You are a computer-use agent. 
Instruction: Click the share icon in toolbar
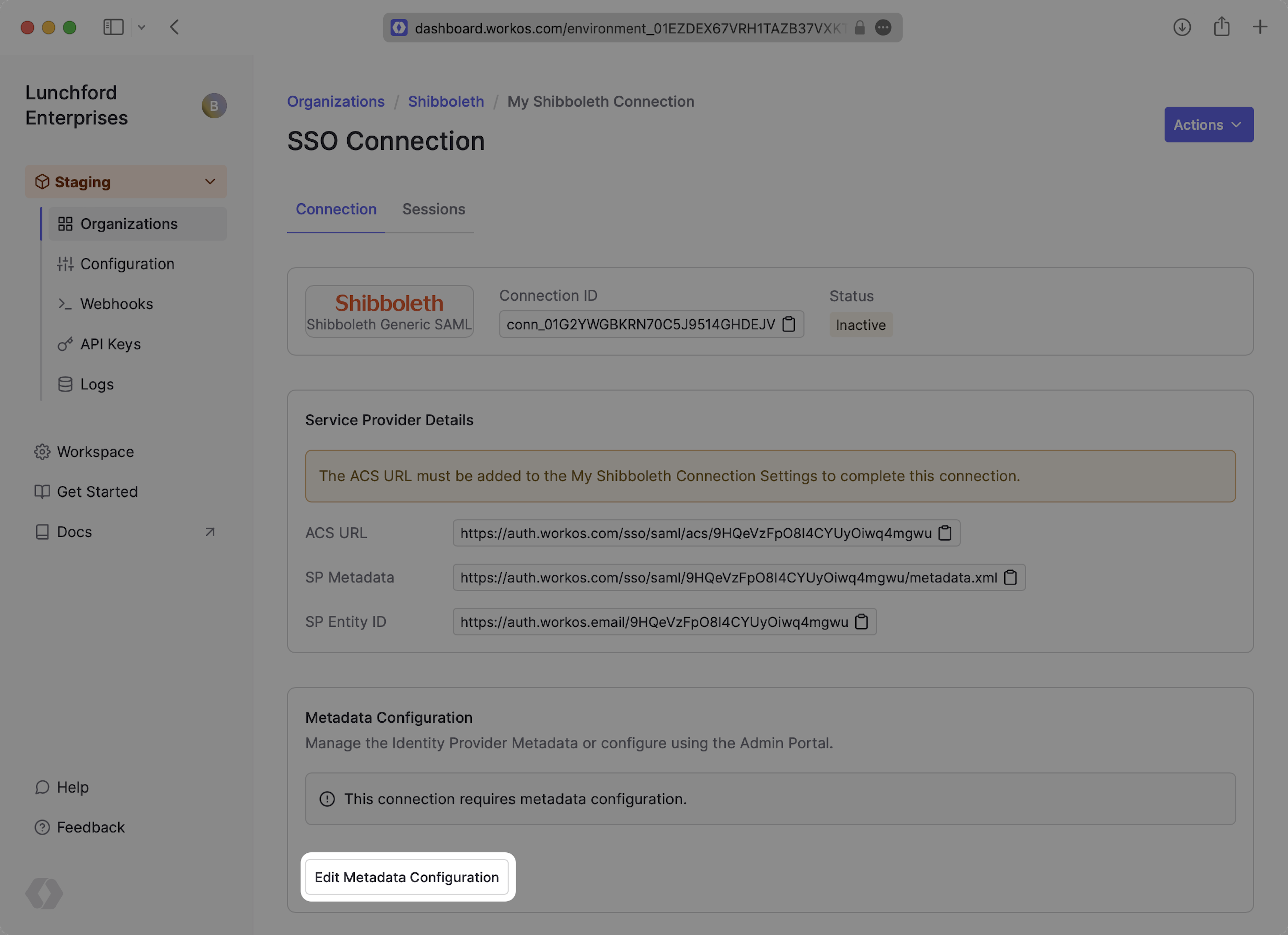tap(1221, 27)
